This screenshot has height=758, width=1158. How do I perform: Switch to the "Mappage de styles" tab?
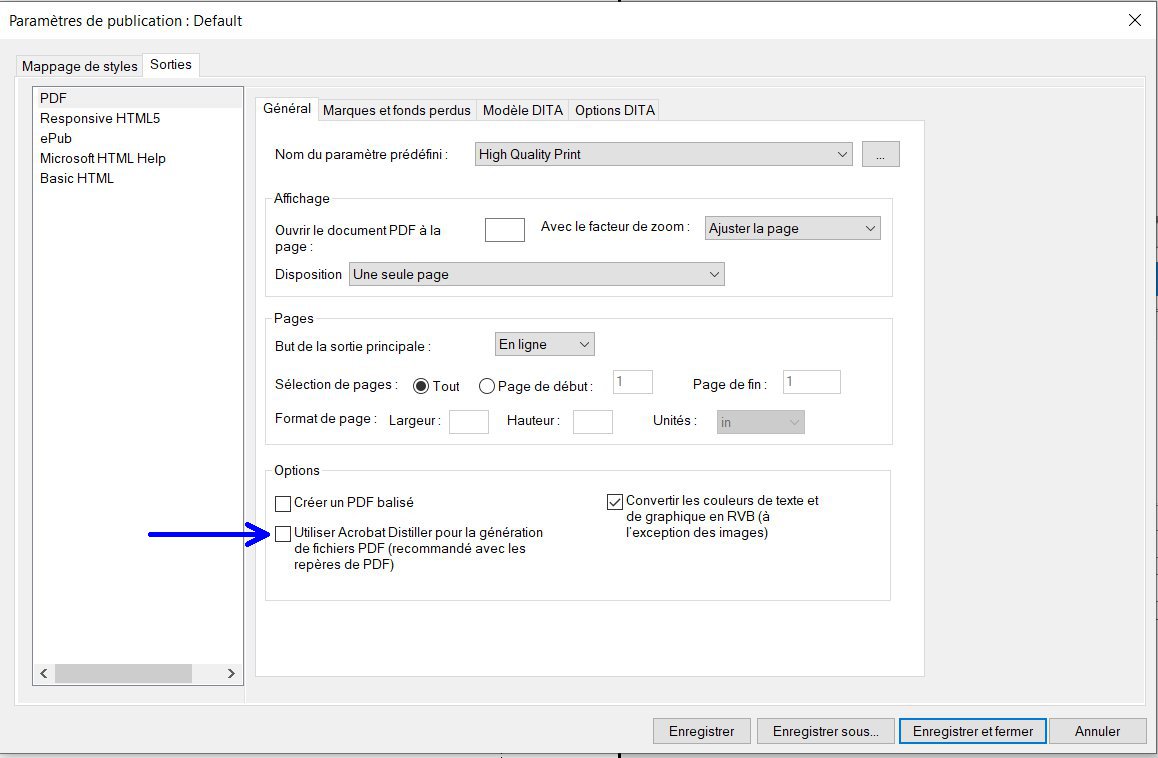pyautogui.click(x=78, y=66)
